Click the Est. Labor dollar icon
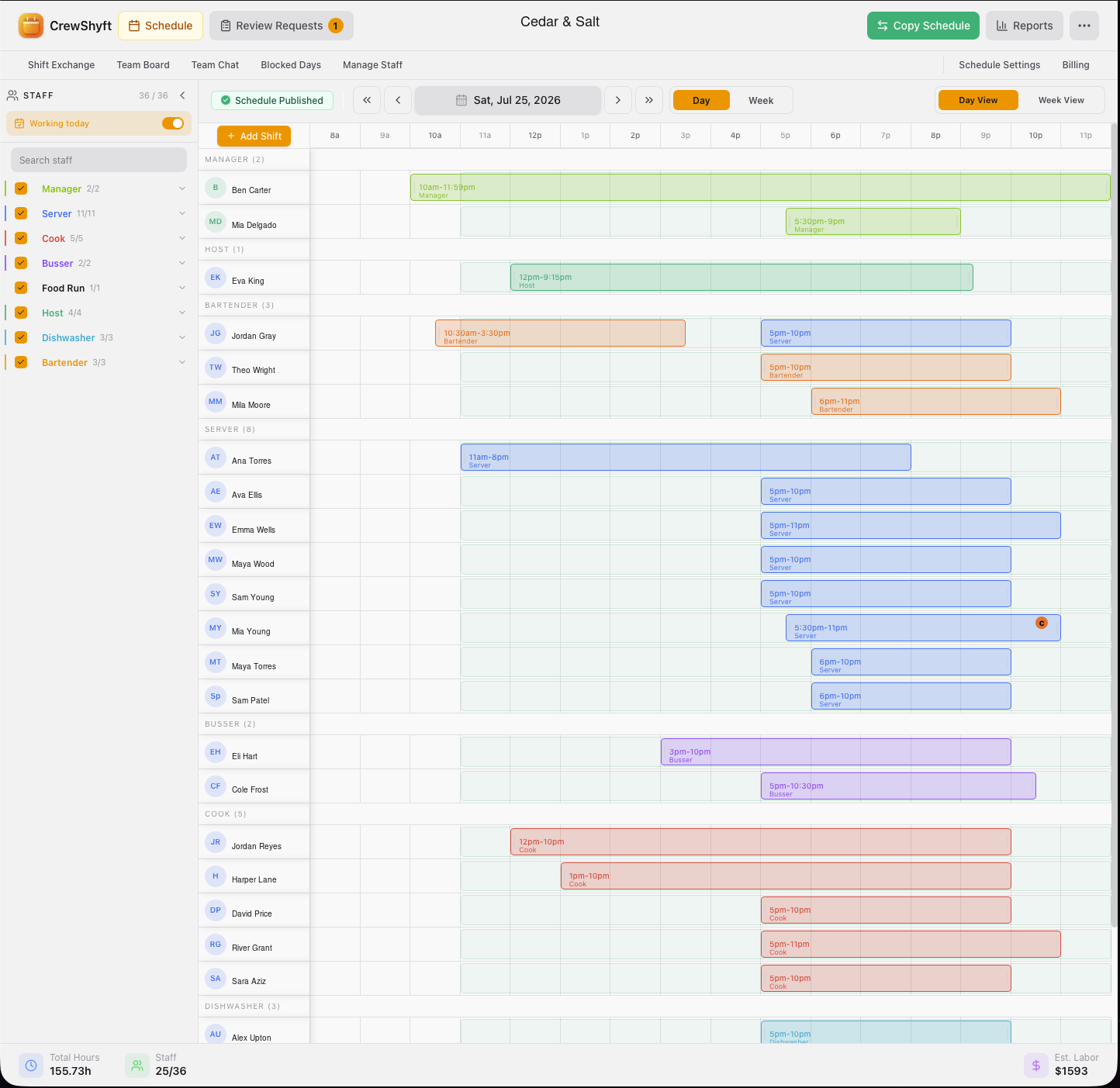 pos(1036,1066)
